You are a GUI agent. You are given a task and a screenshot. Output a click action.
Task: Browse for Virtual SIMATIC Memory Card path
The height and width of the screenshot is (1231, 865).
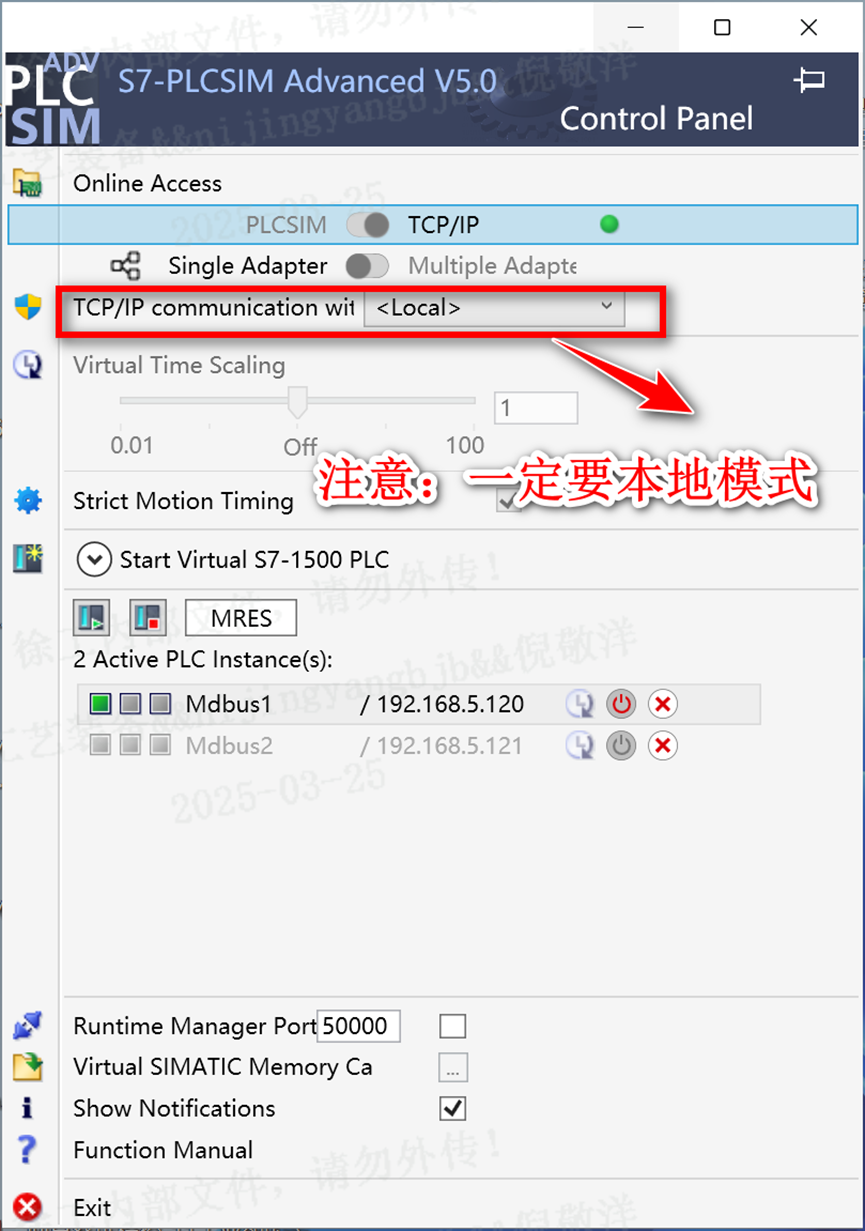click(x=453, y=1068)
